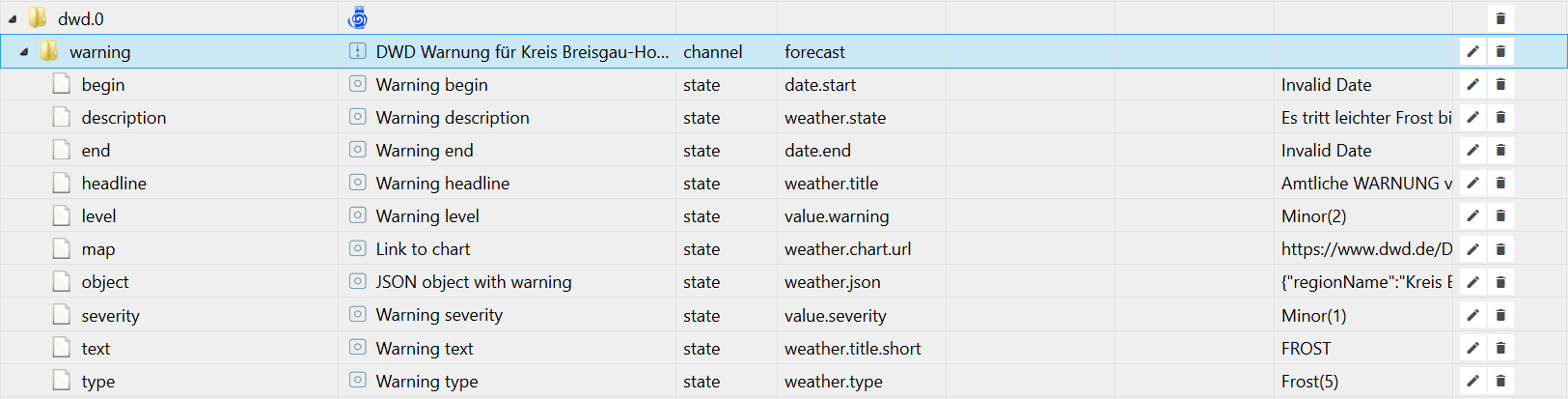Edit the type state
The image size is (1568, 399).
(1473, 381)
